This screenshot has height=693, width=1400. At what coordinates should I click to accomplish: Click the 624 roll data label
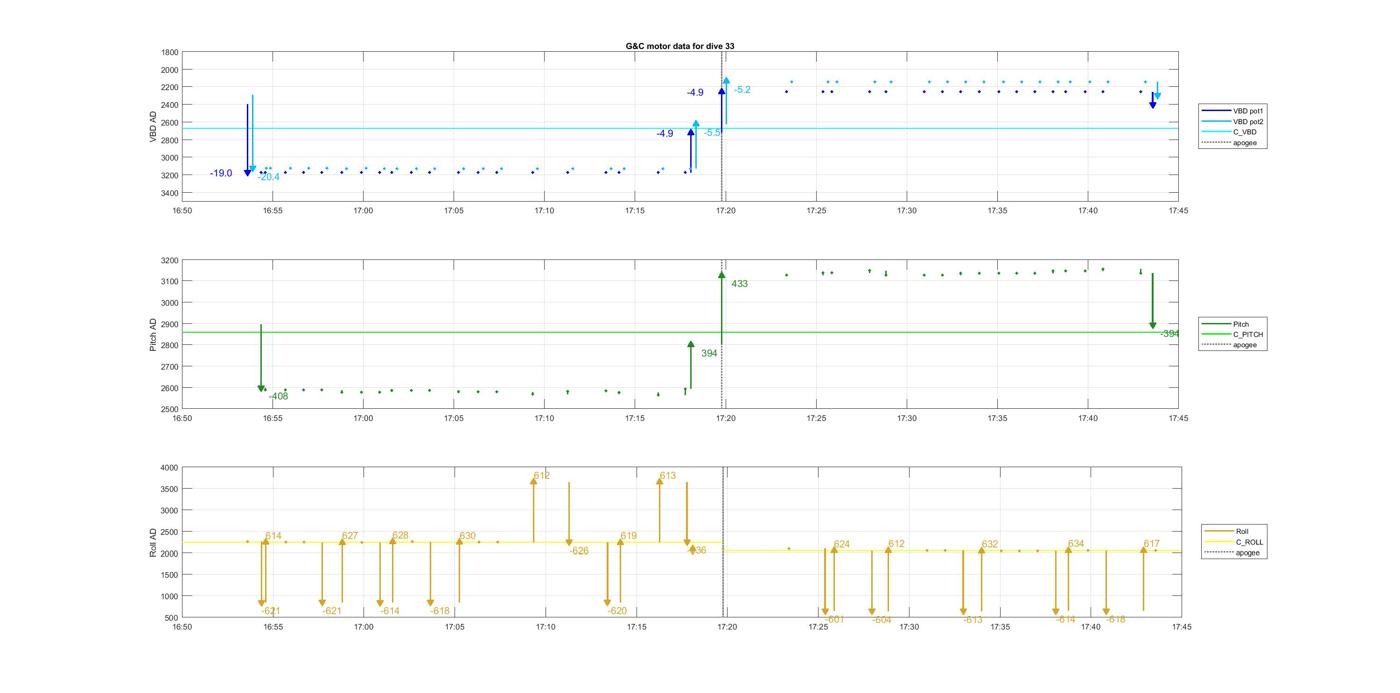(x=842, y=545)
